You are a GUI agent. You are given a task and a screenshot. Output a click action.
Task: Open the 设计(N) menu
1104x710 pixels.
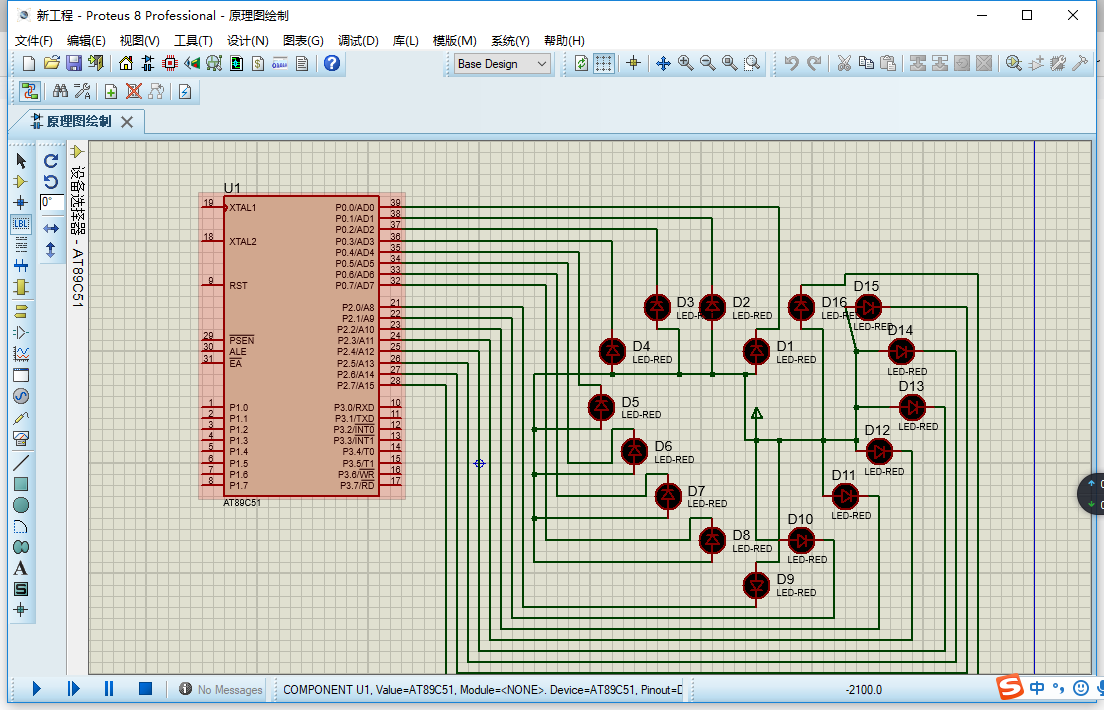click(247, 41)
